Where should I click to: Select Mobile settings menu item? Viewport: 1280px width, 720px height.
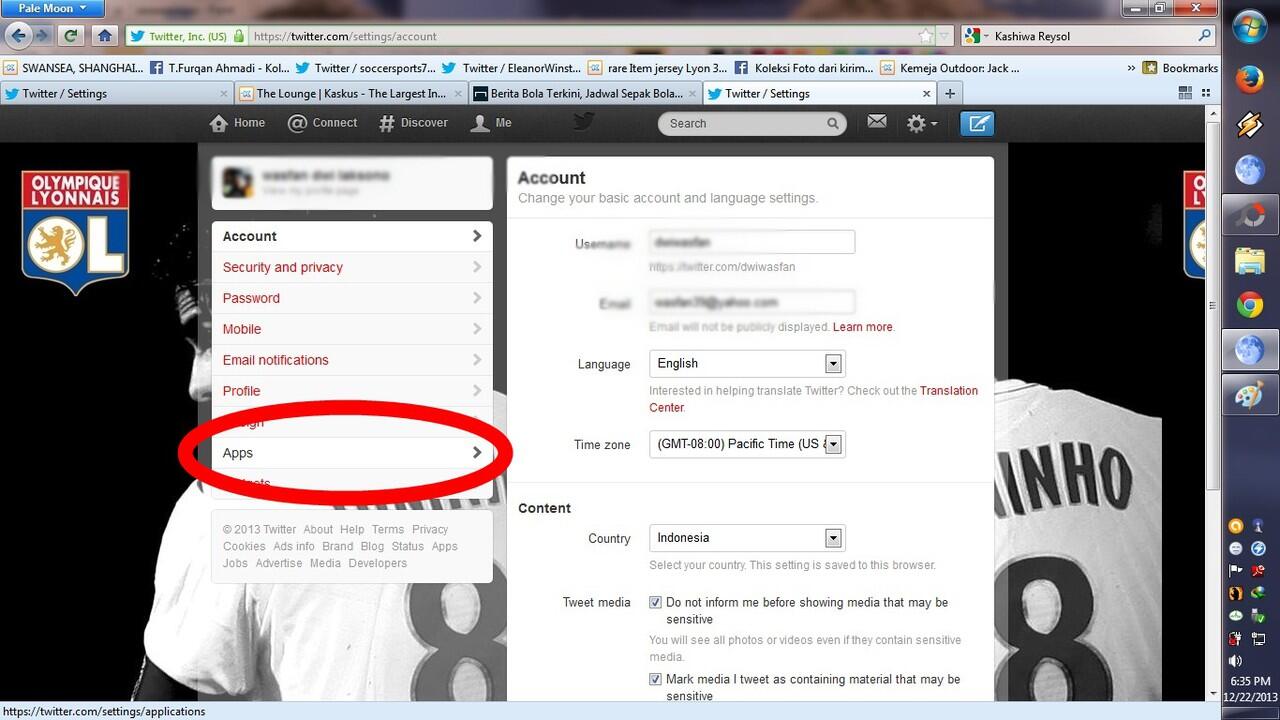pos(351,329)
